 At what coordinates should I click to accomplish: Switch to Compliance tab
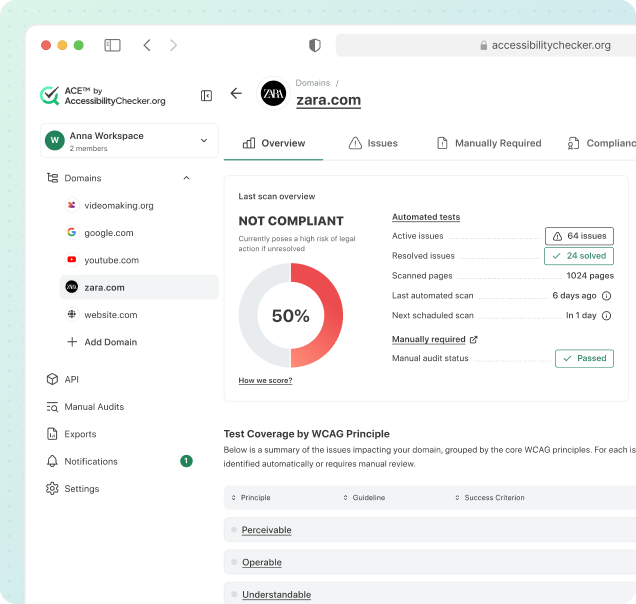(602, 143)
